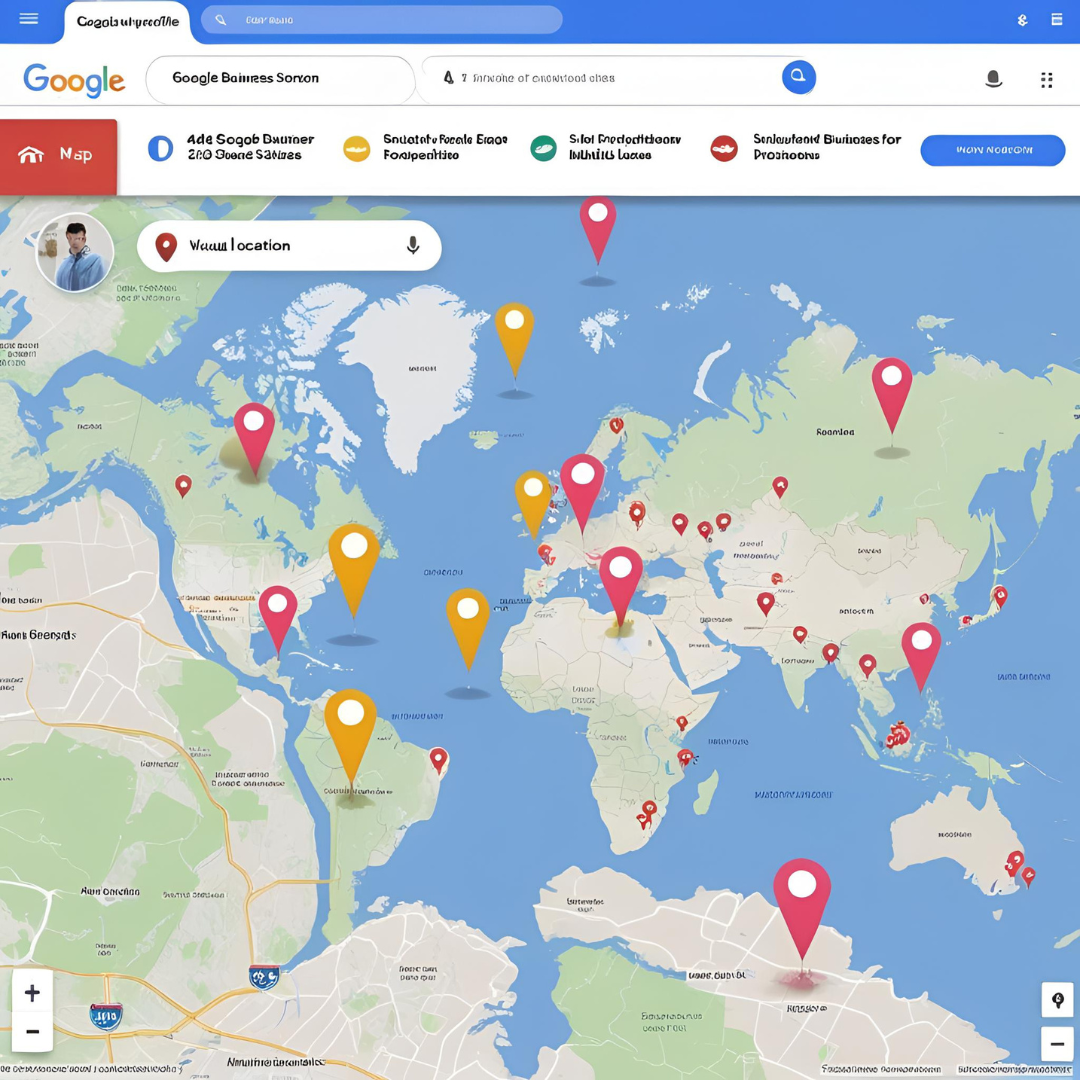The width and height of the screenshot is (1080, 1080).
Task: Click the tab bar search field
Action: [x=382, y=20]
